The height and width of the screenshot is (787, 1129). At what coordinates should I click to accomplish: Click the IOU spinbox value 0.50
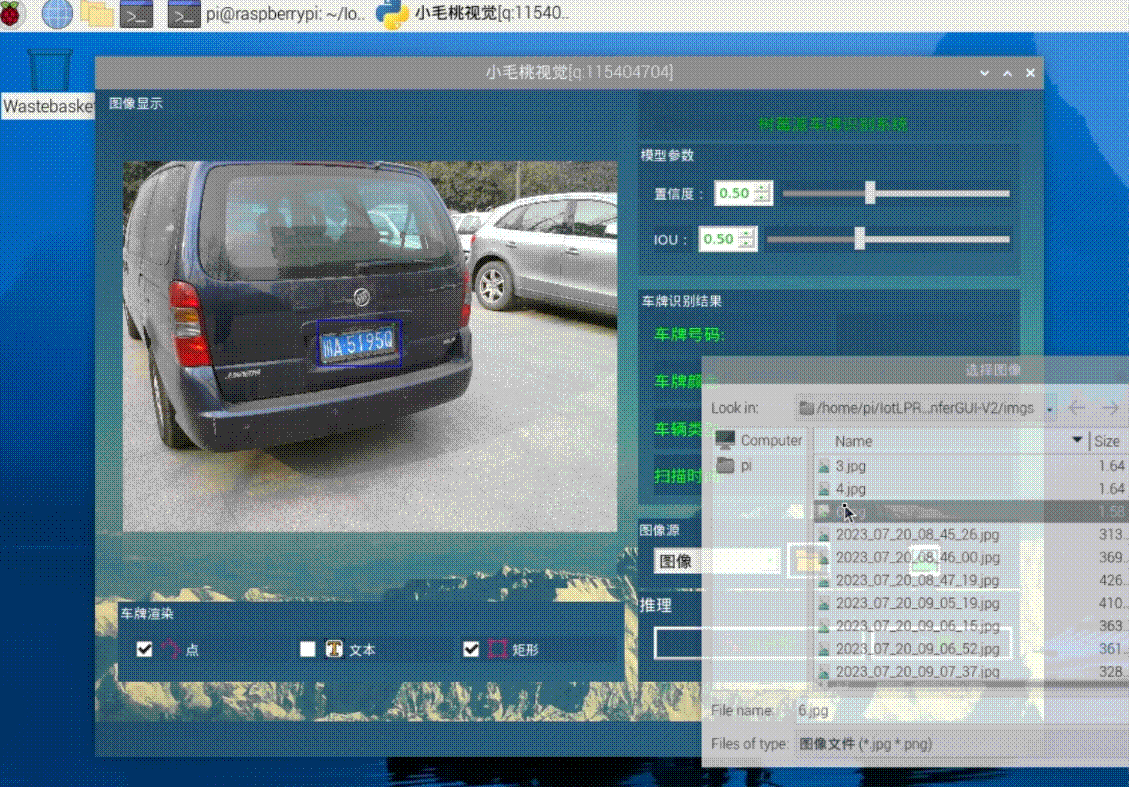pyautogui.click(x=719, y=239)
